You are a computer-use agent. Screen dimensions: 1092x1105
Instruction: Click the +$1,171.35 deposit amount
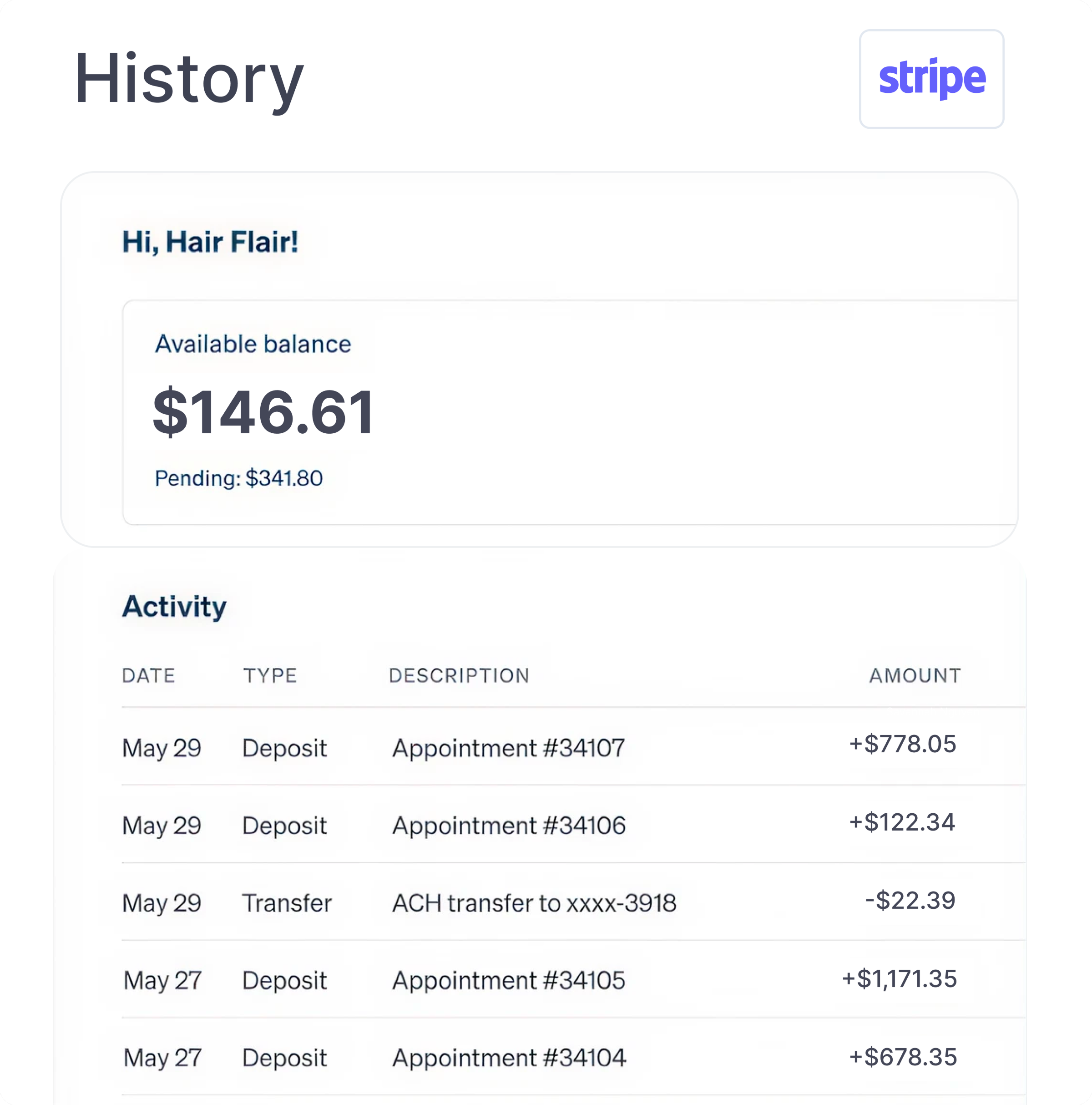click(x=899, y=978)
